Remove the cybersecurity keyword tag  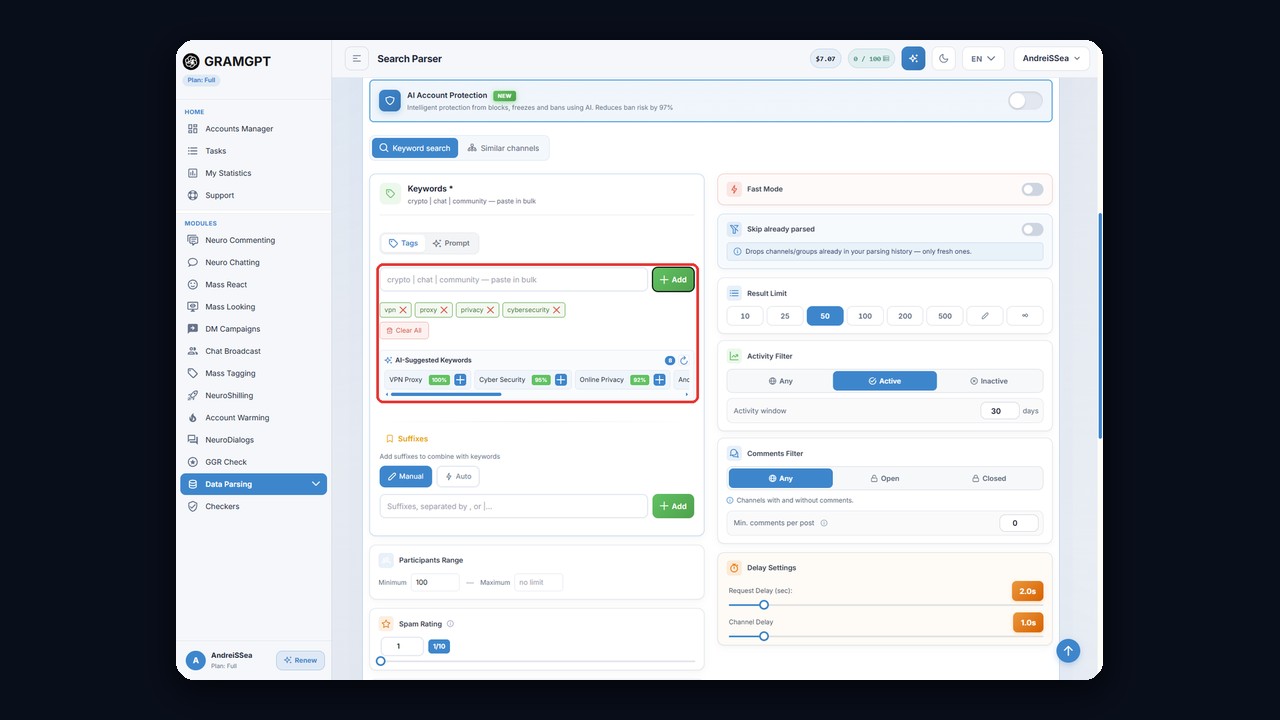(x=557, y=310)
